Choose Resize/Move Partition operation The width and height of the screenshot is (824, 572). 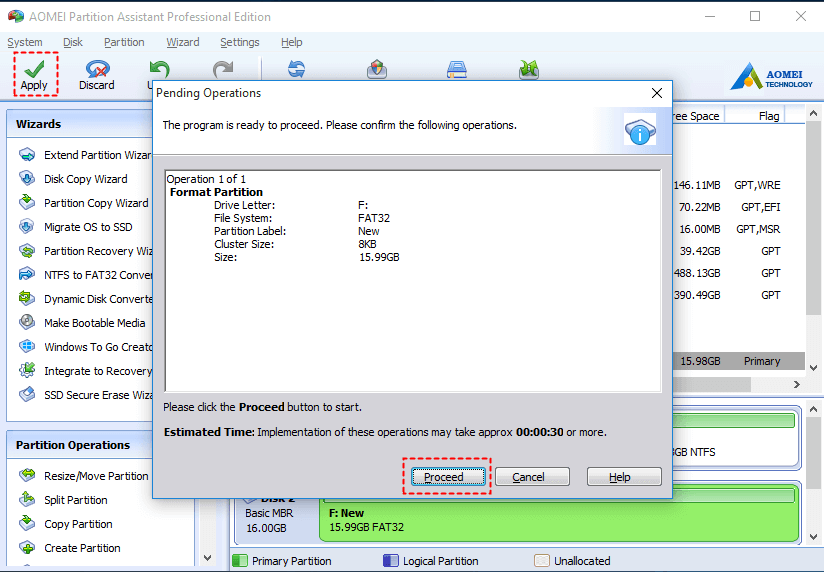click(x=84, y=476)
